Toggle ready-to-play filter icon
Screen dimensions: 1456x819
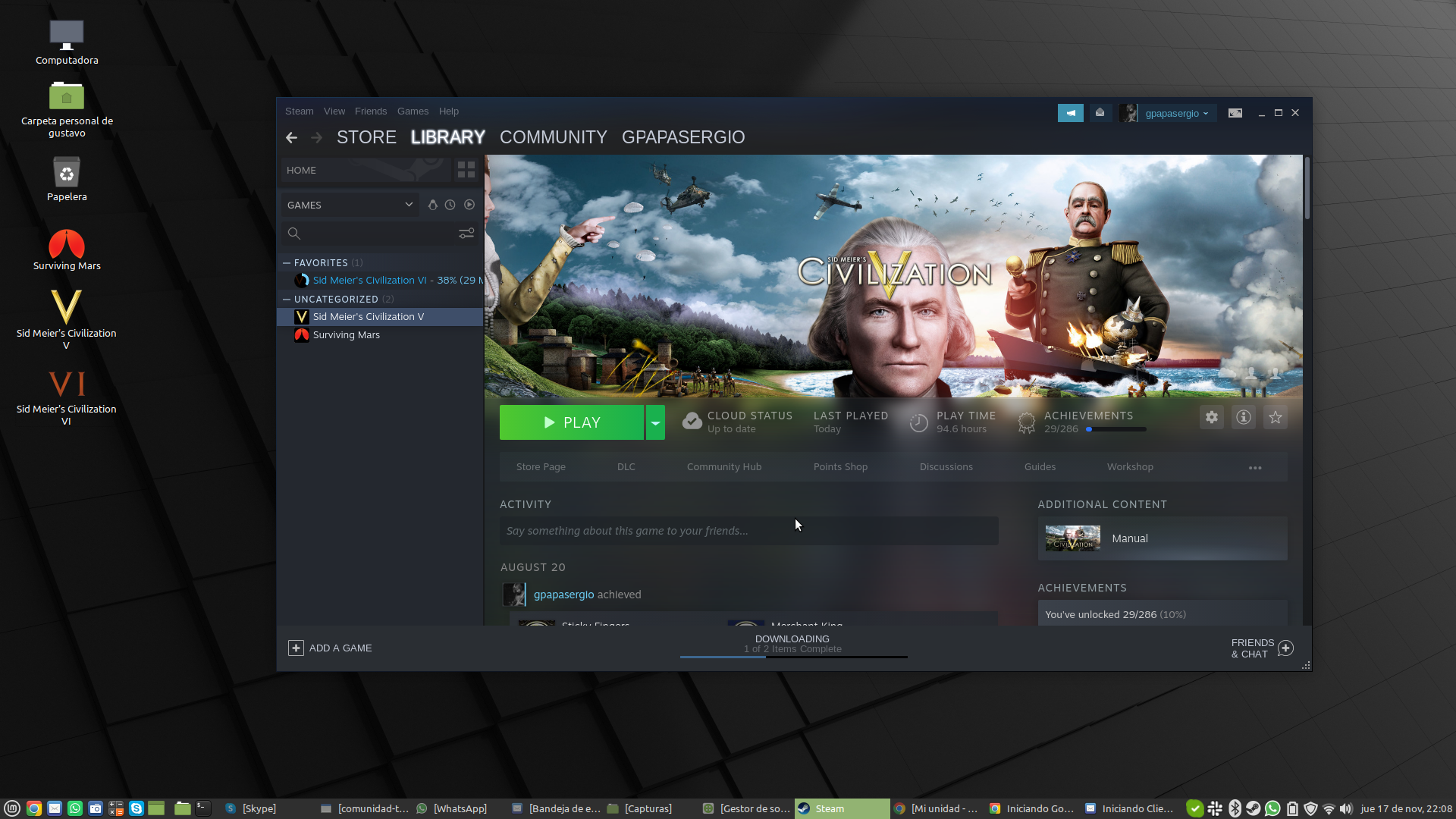click(x=469, y=205)
